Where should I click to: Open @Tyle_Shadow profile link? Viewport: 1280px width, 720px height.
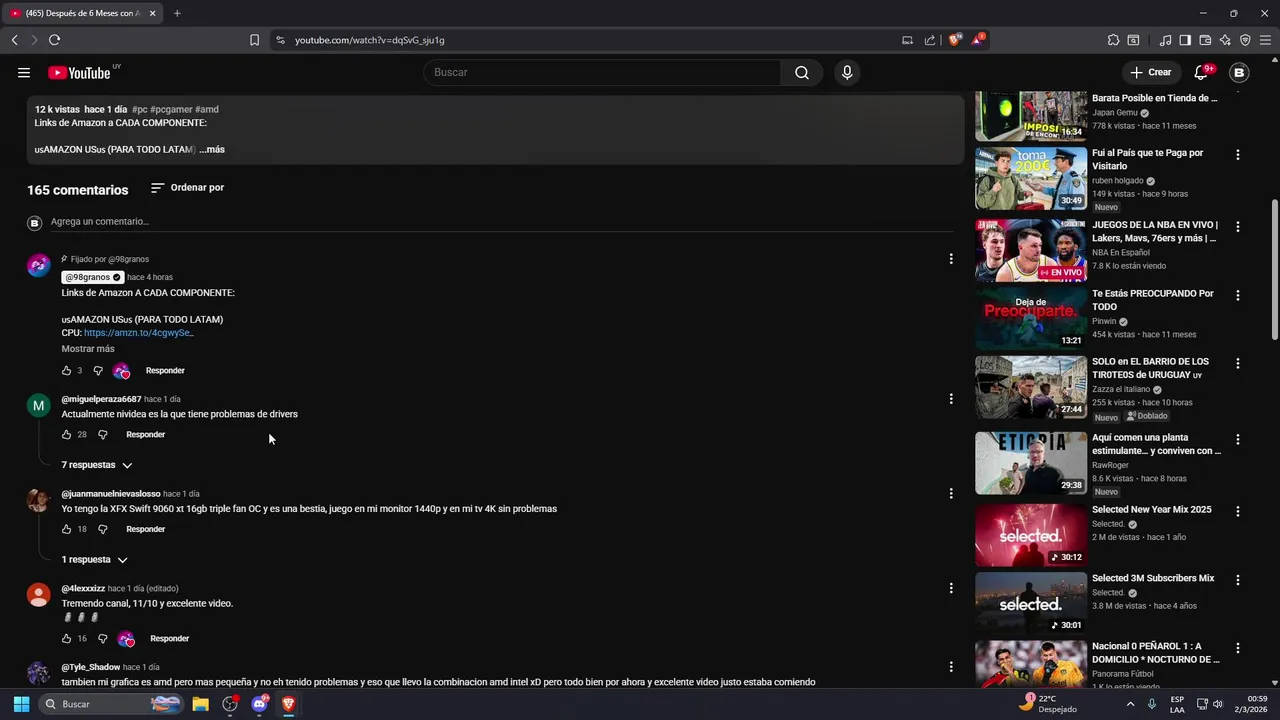[91, 667]
